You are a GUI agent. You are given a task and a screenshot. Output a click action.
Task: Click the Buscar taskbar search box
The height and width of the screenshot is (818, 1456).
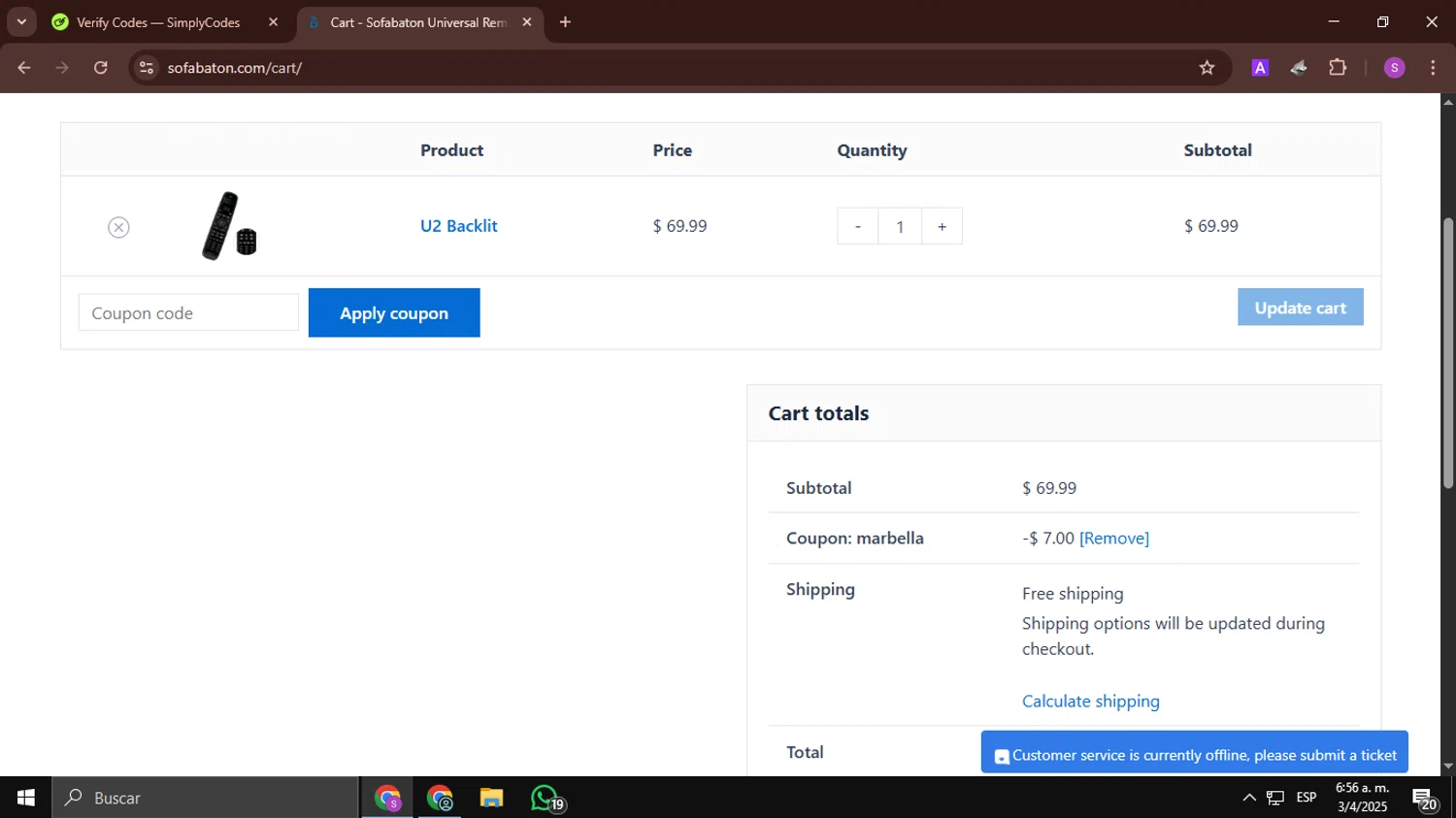pyautogui.click(x=205, y=798)
